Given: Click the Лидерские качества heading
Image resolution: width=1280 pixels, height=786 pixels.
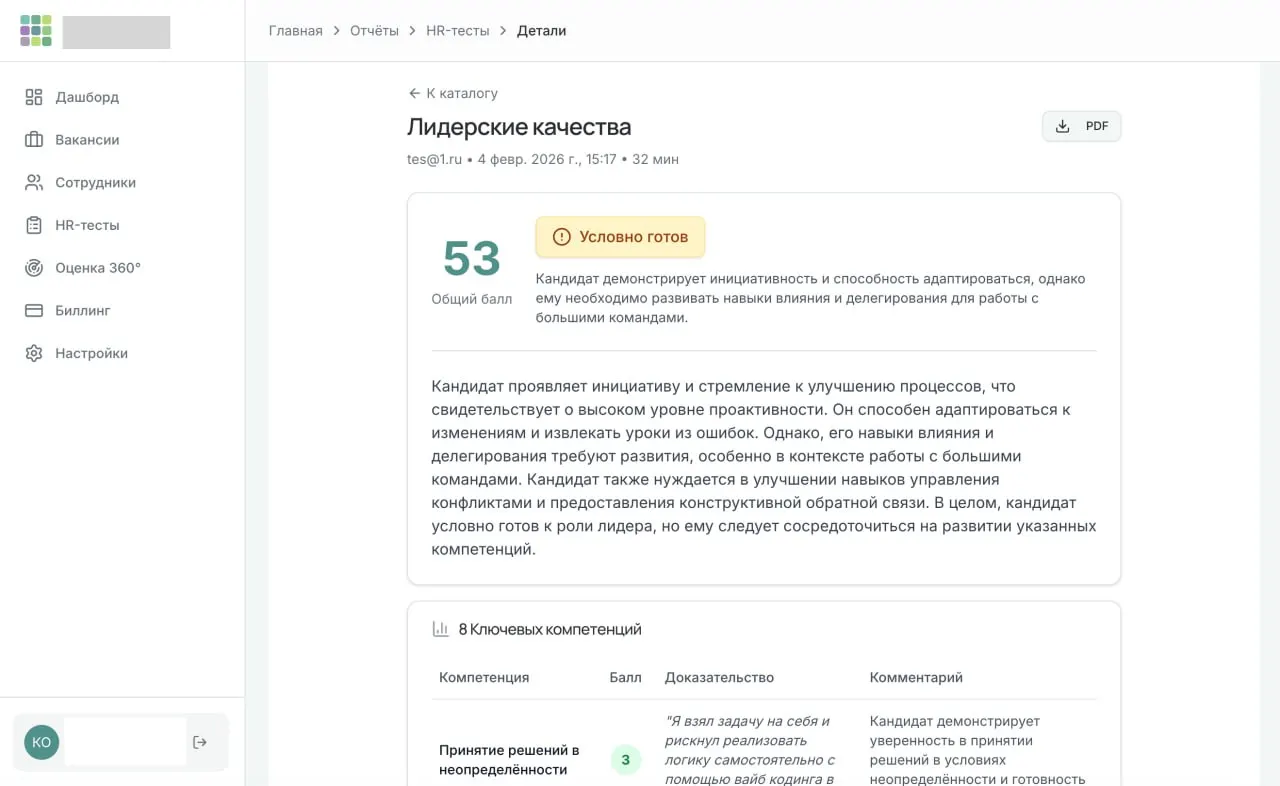Looking at the screenshot, I should click(519, 127).
